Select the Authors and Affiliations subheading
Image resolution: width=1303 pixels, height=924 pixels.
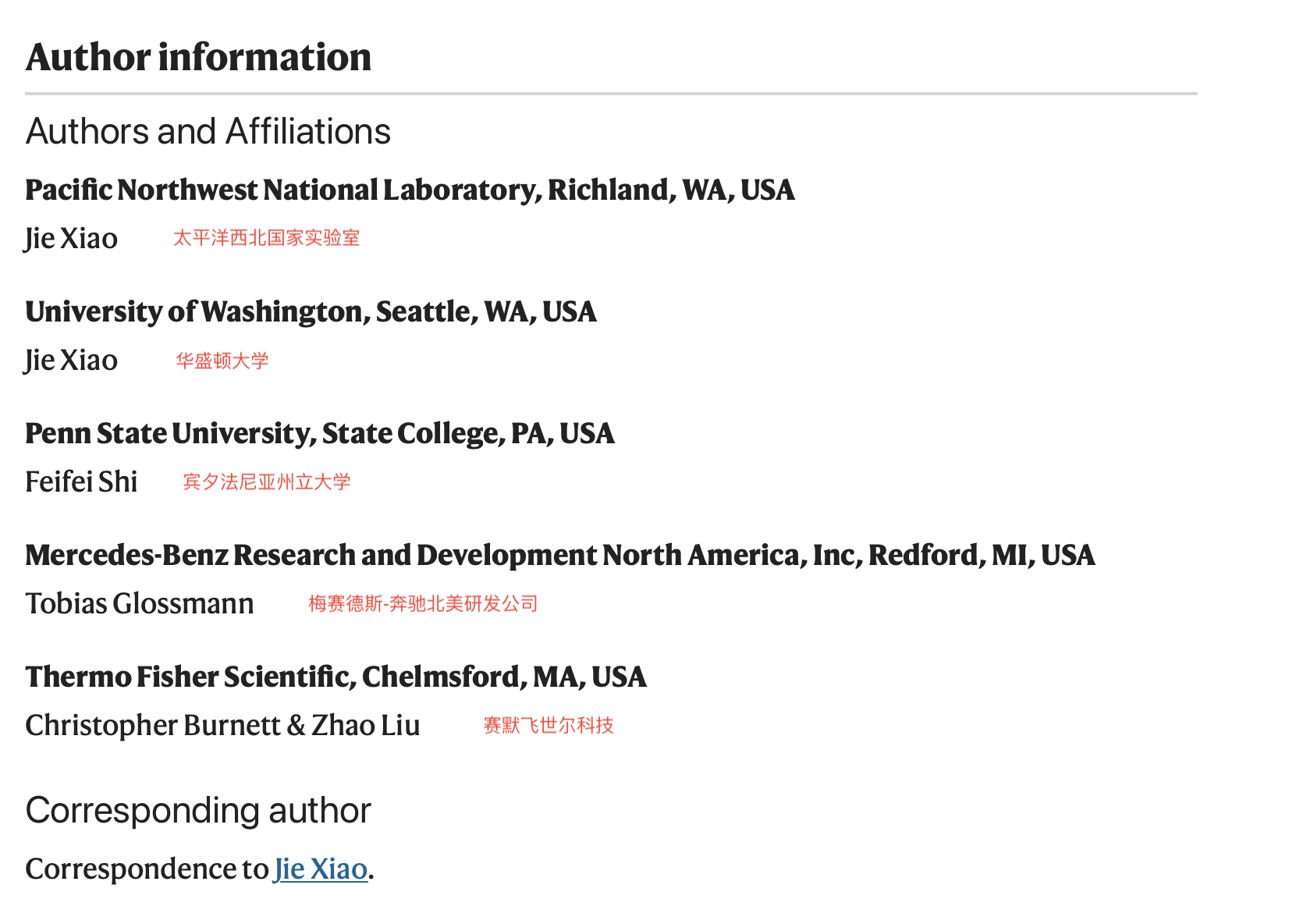point(208,131)
